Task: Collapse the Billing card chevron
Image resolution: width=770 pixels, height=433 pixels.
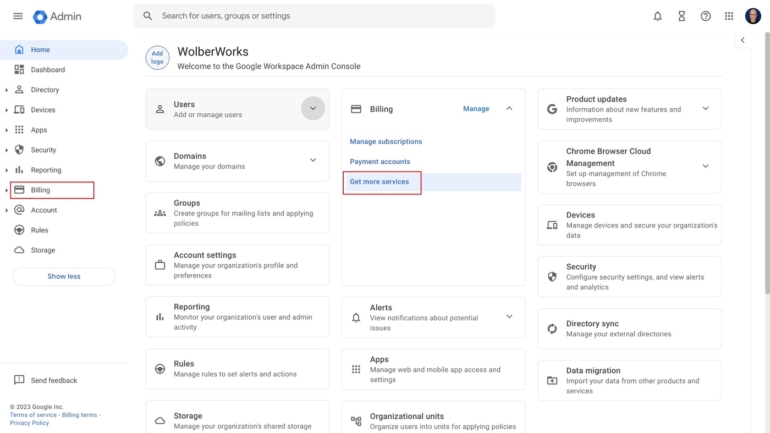Action: (509, 108)
